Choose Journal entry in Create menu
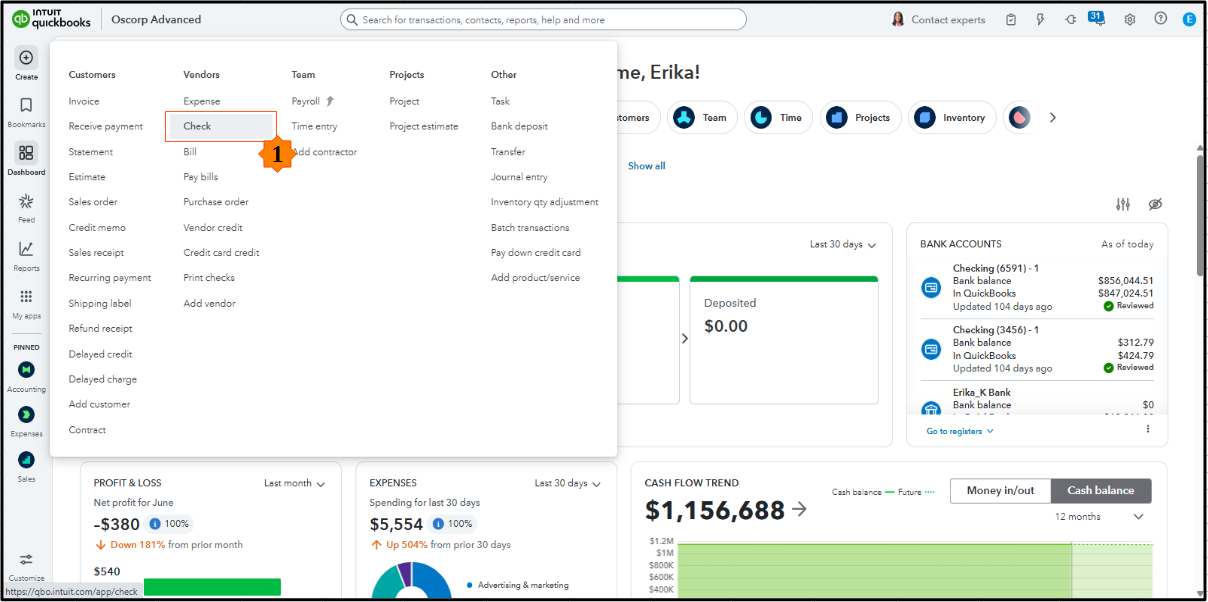This screenshot has height=602, width=1208. pyautogui.click(x=519, y=177)
